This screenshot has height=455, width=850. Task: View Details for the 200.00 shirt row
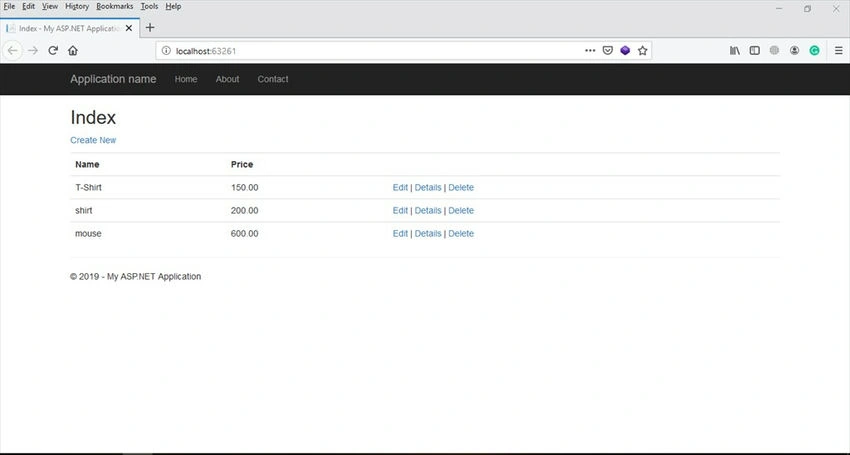tap(428, 210)
